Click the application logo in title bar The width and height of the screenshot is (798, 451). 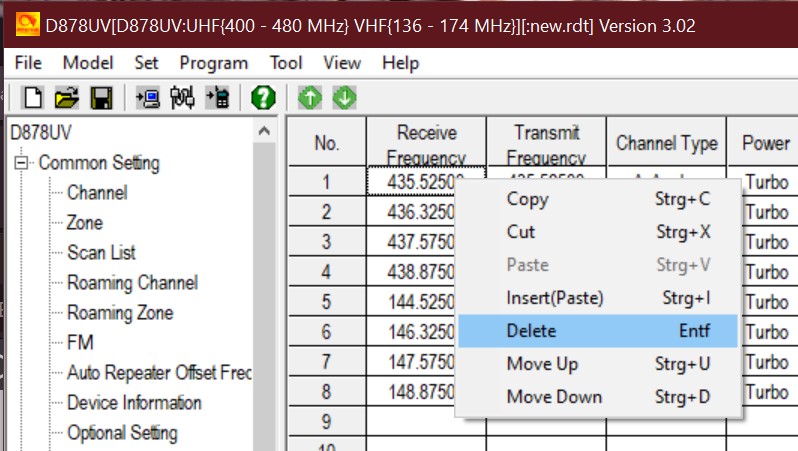point(27,25)
